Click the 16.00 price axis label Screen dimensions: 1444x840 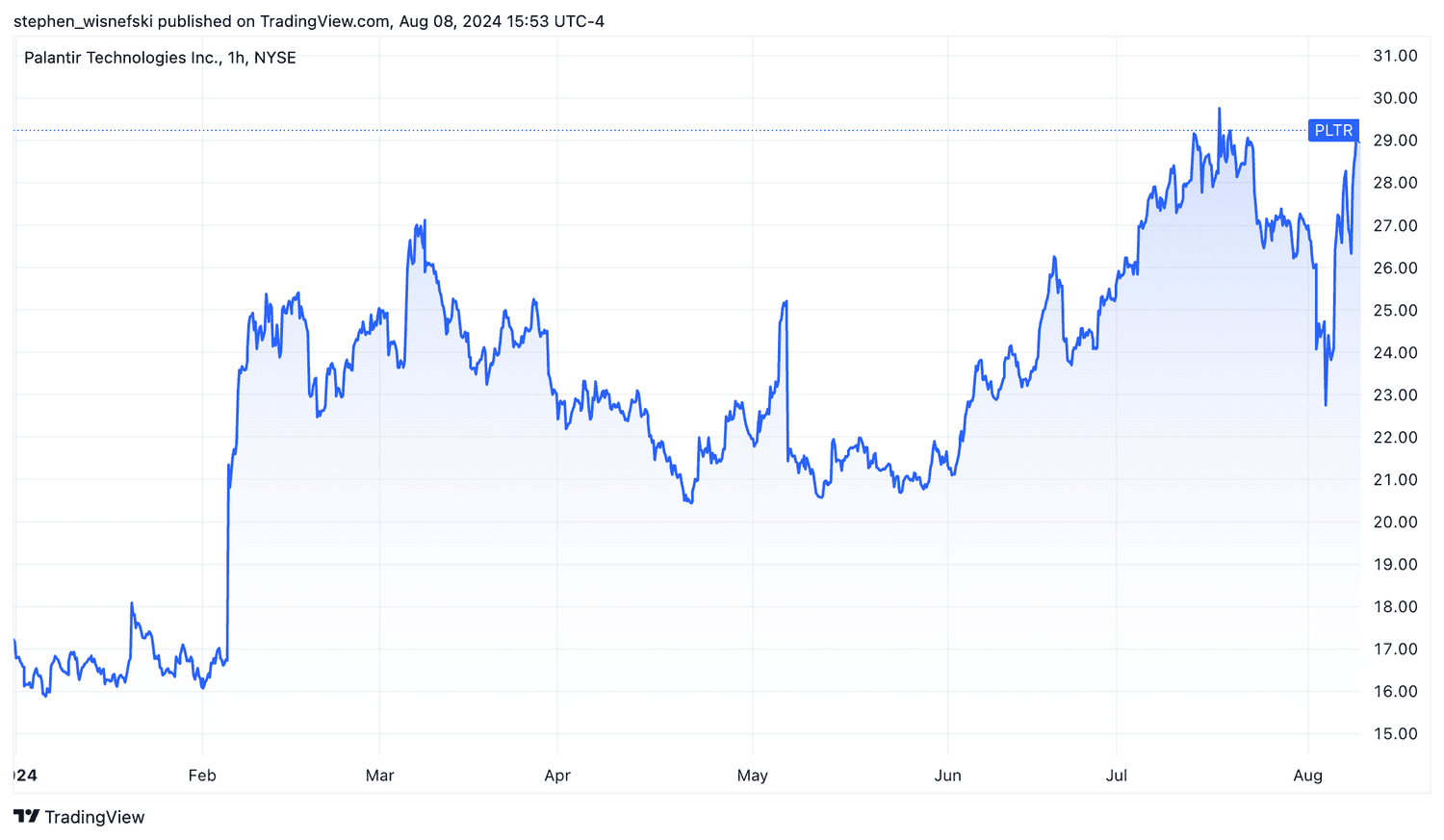click(x=1395, y=691)
